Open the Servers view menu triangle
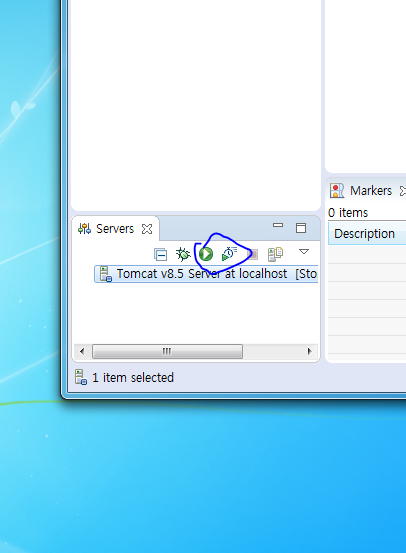The width and height of the screenshot is (406, 553). [x=304, y=251]
